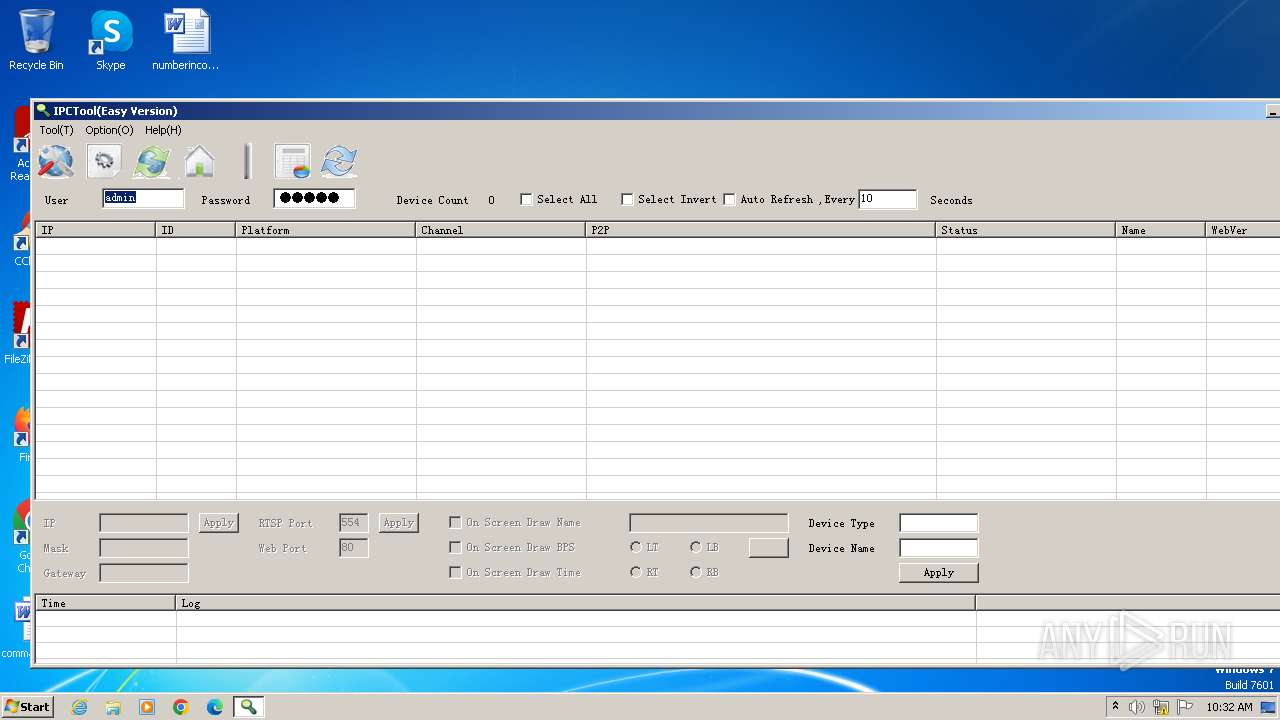Sort by the Platform column header
This screenshot has height=720, width=1280.
pos(326,230)
